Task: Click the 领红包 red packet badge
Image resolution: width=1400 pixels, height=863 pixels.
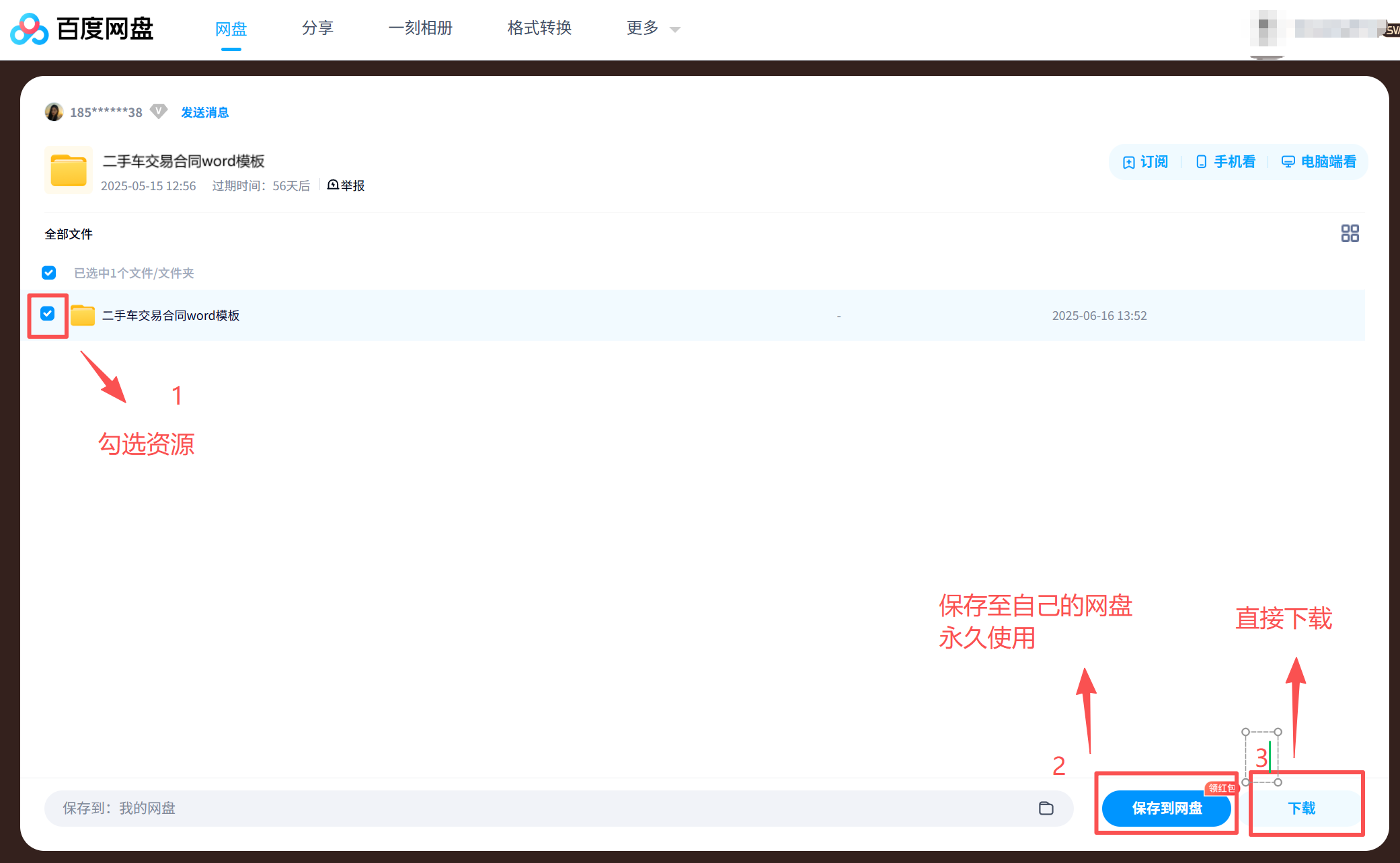Action: (1220, 788)
